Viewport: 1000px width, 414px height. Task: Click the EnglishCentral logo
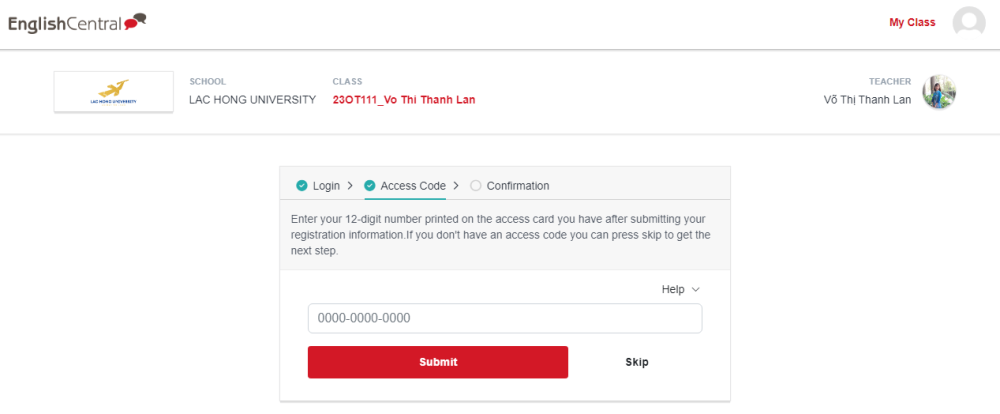point(77,24)
